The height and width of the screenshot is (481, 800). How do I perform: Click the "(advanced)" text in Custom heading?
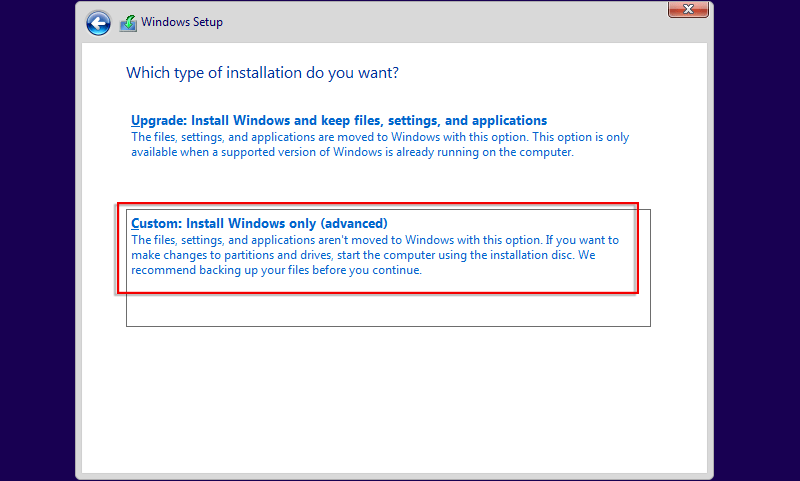point(353,223)
